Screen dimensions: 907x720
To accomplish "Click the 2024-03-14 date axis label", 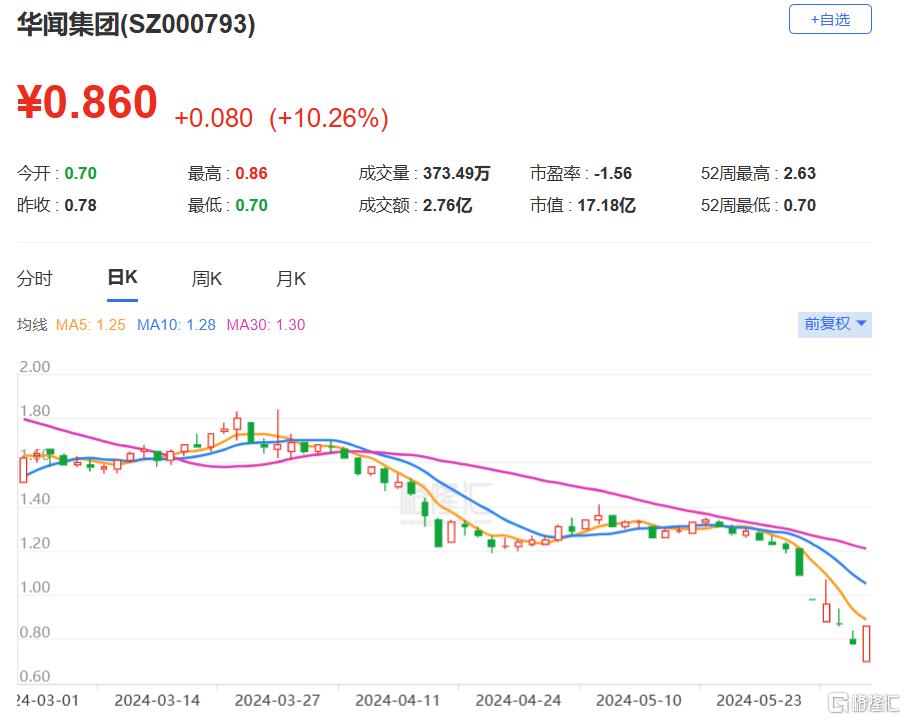I will click(157, 700).
